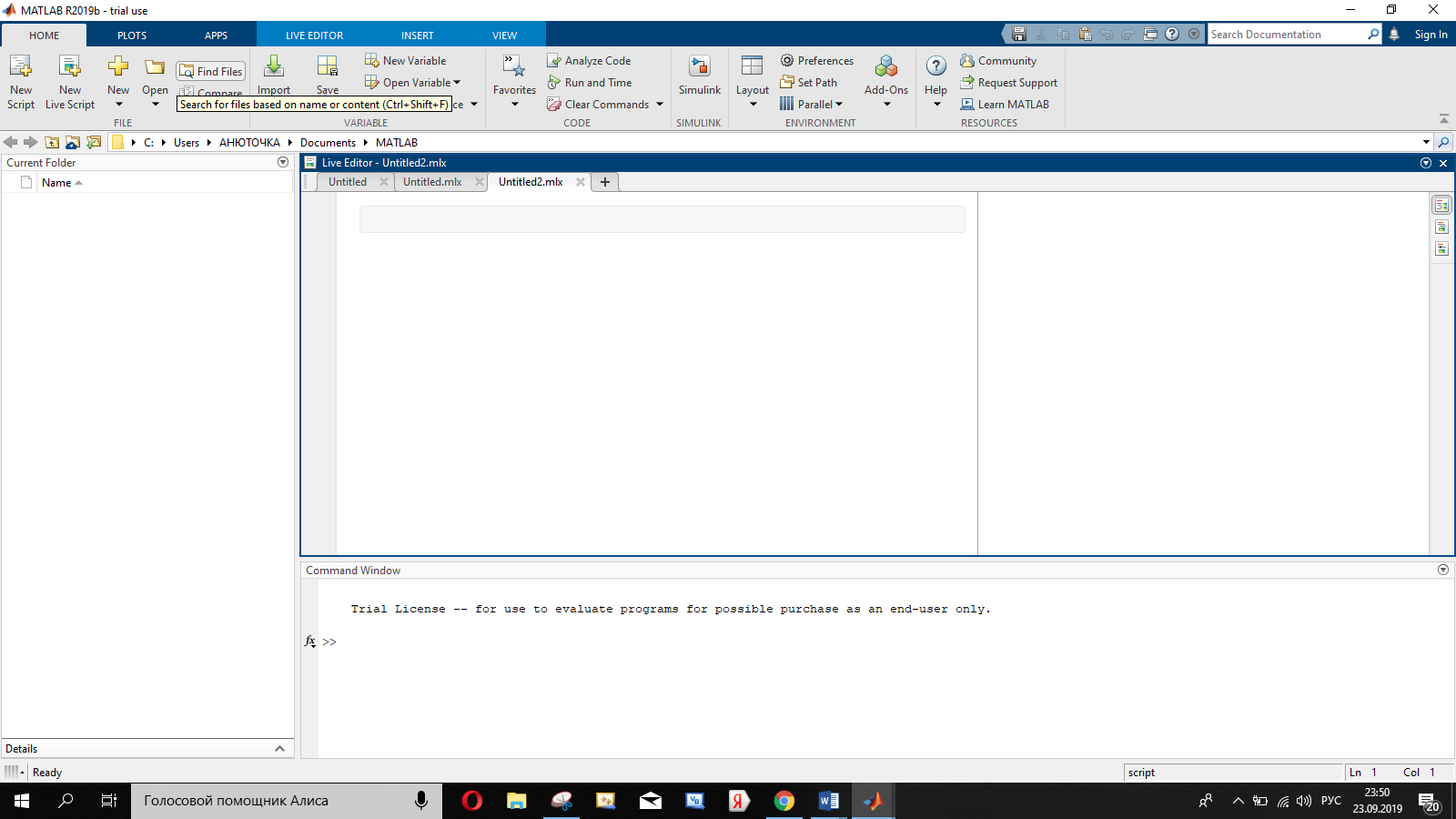Click the notifications bell icon

pos(1394,35)
